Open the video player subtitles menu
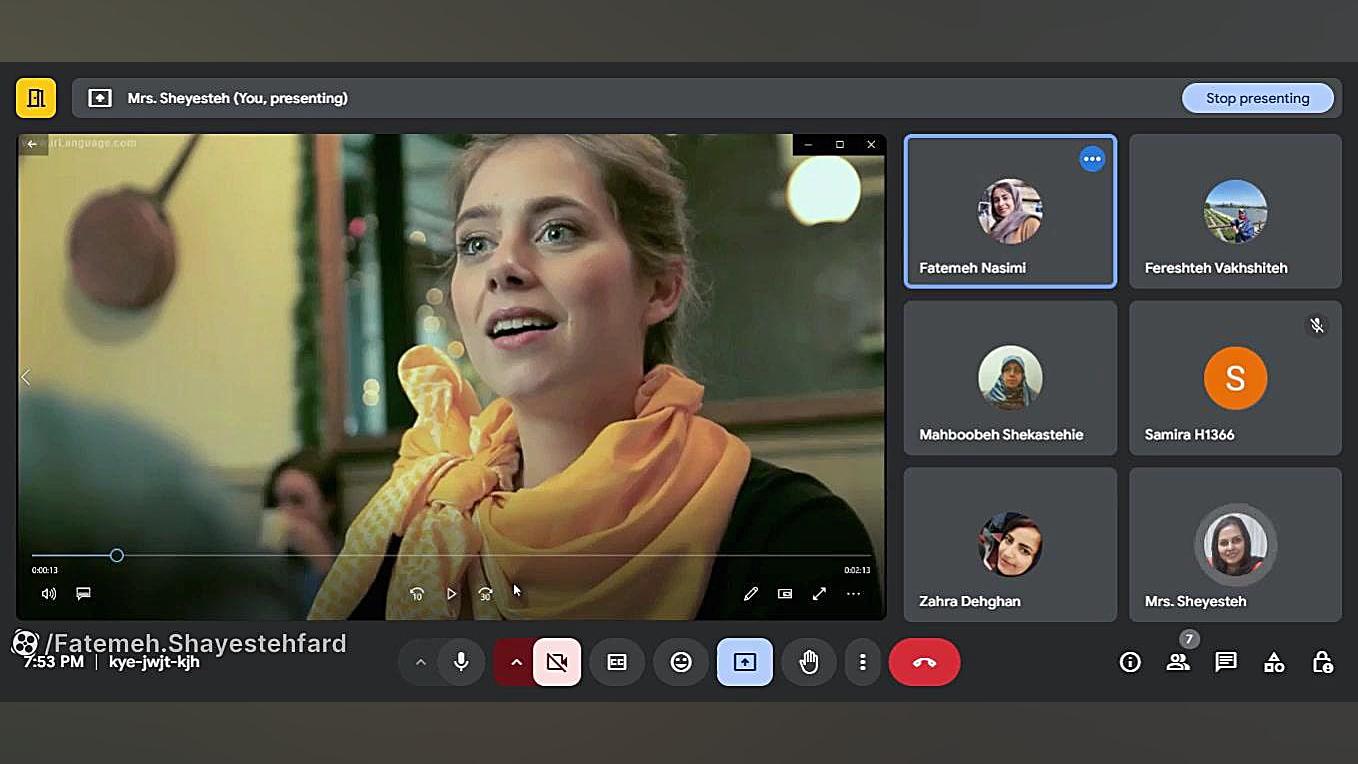 (84, 593)
